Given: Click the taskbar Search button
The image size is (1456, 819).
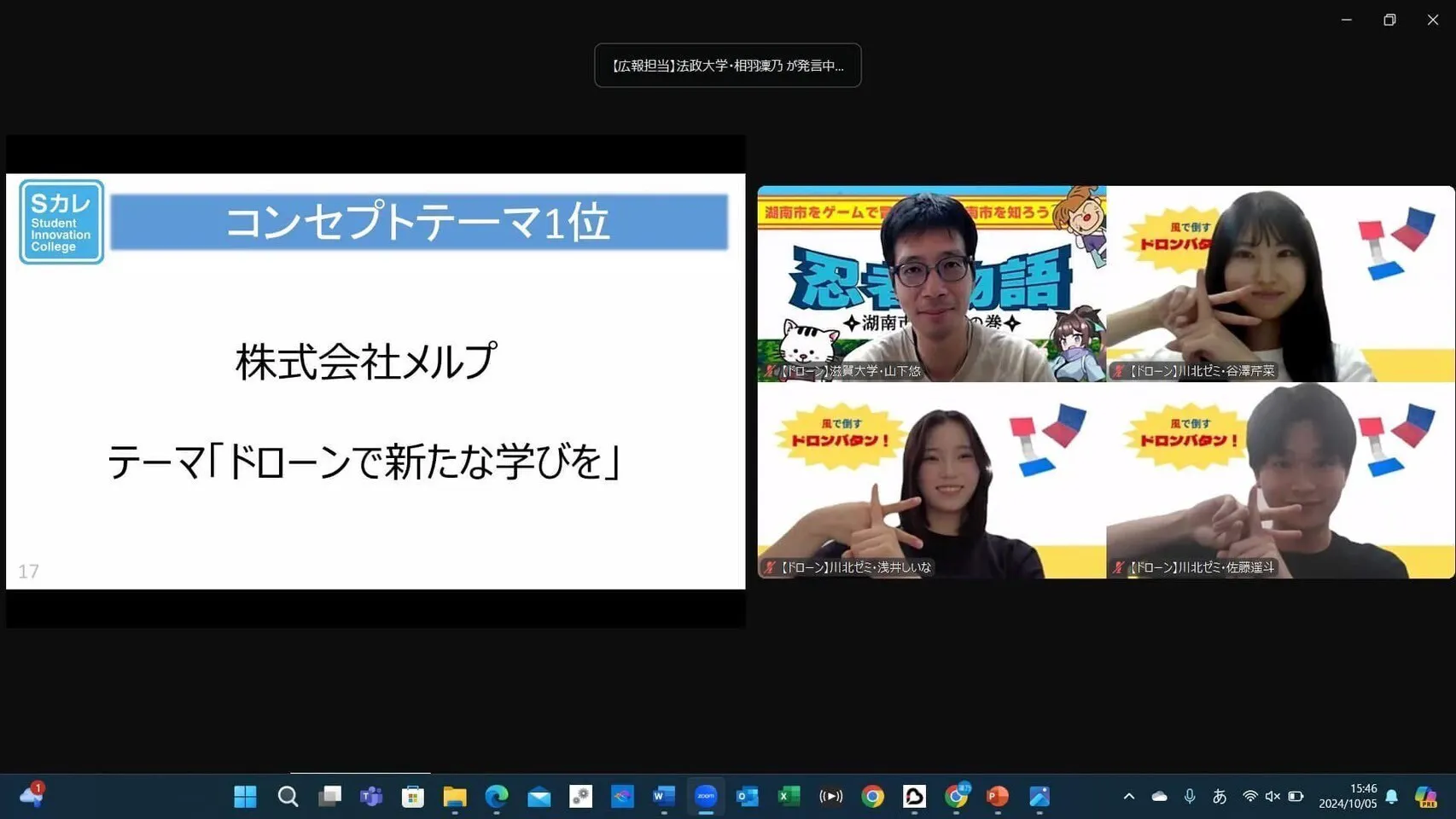Looking at the screenshot, I should click(288, 796).
